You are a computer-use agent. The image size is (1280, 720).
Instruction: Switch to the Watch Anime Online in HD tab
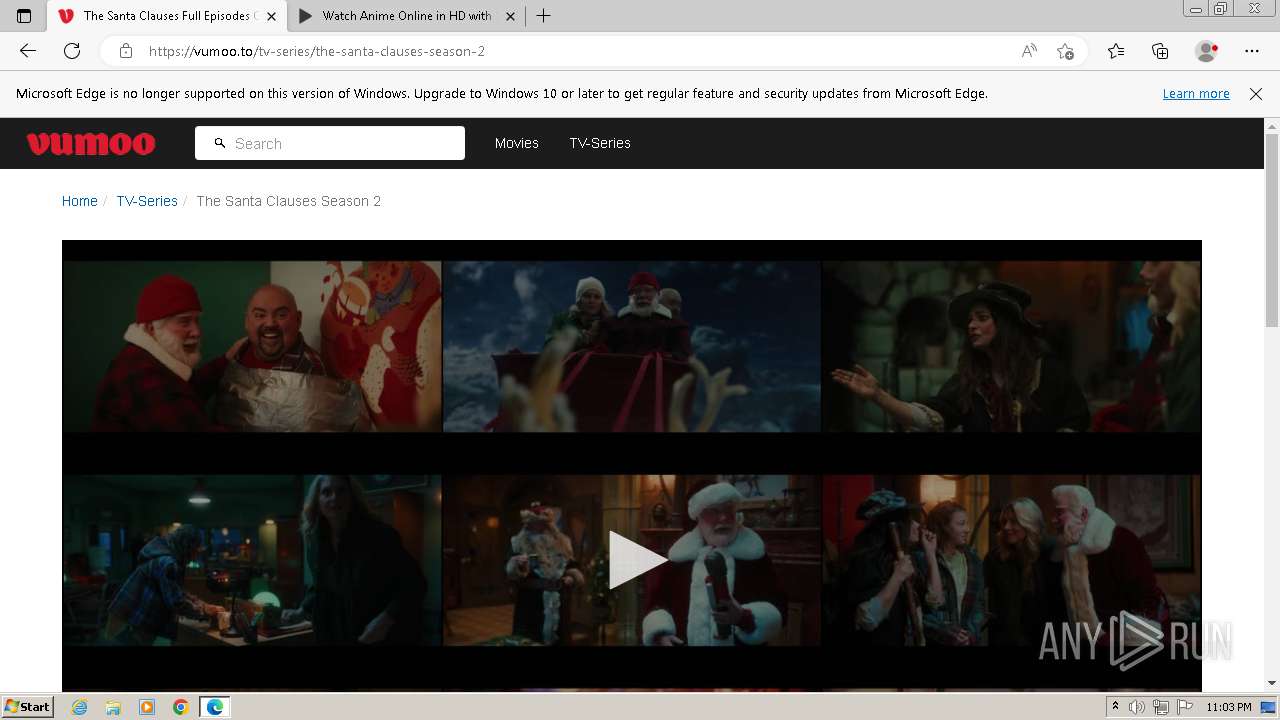coord(407,16)
